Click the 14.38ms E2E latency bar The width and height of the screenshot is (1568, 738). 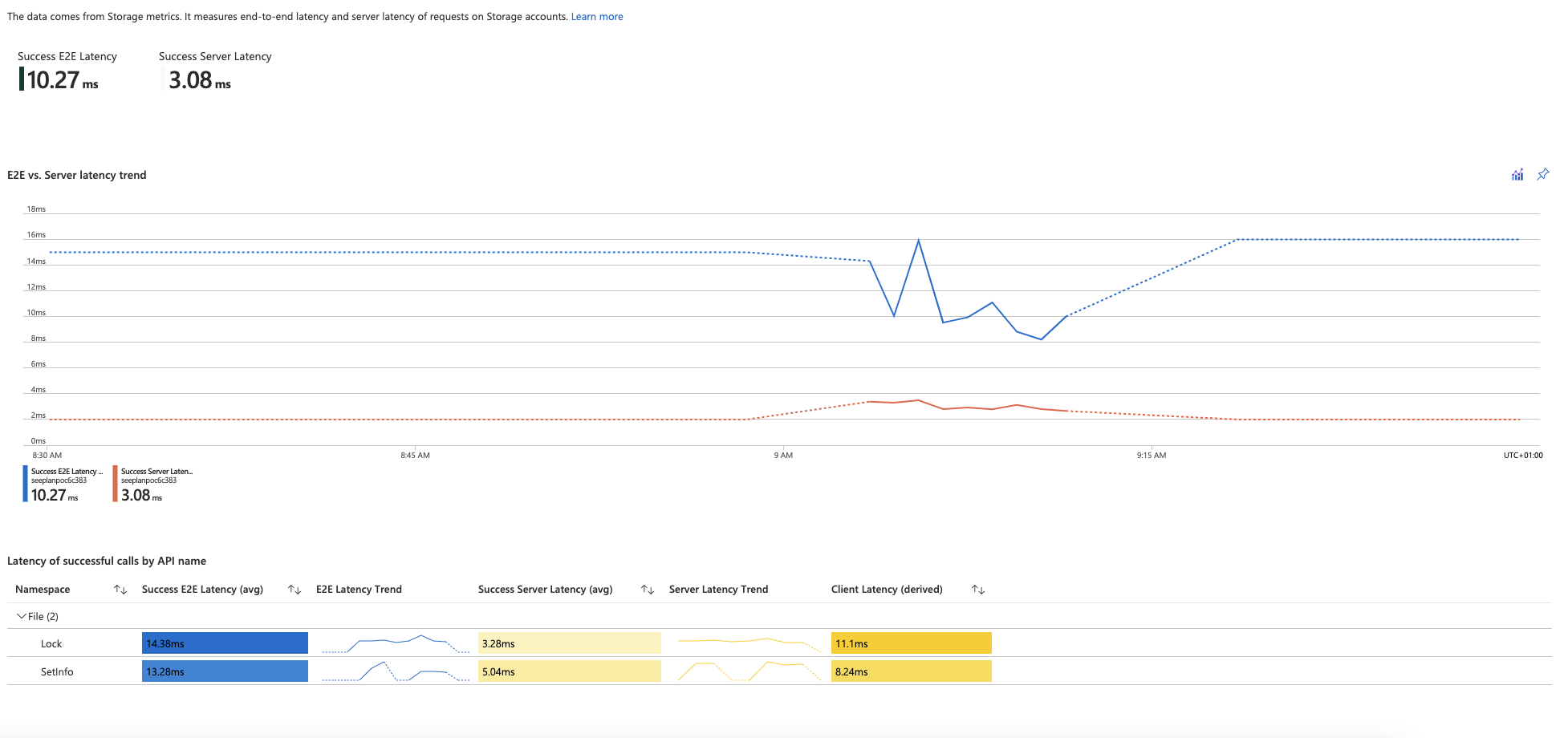click(225, 643)
